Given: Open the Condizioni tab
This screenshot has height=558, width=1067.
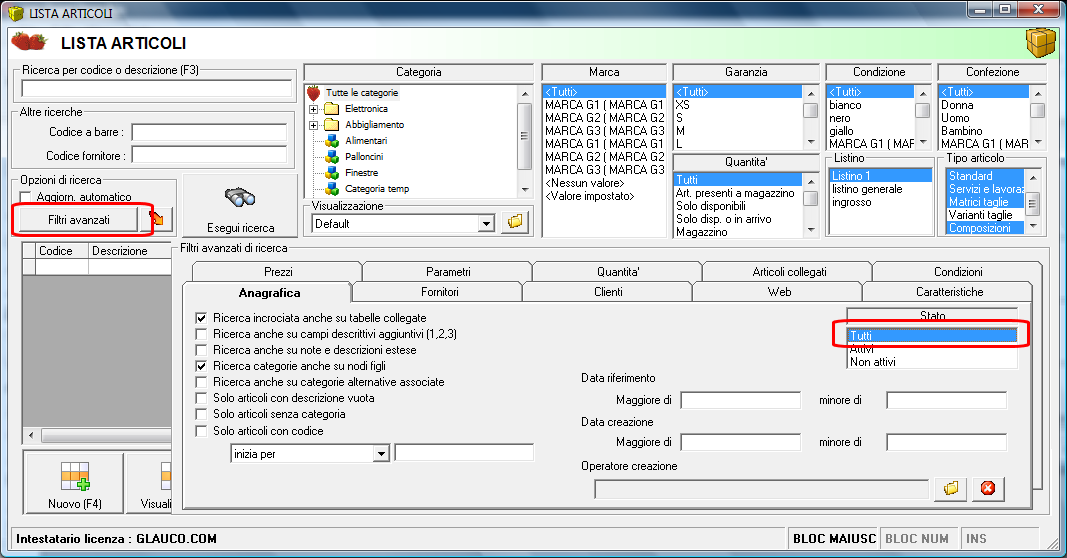Looking at the screenshot, I should (x=957, y=272).
